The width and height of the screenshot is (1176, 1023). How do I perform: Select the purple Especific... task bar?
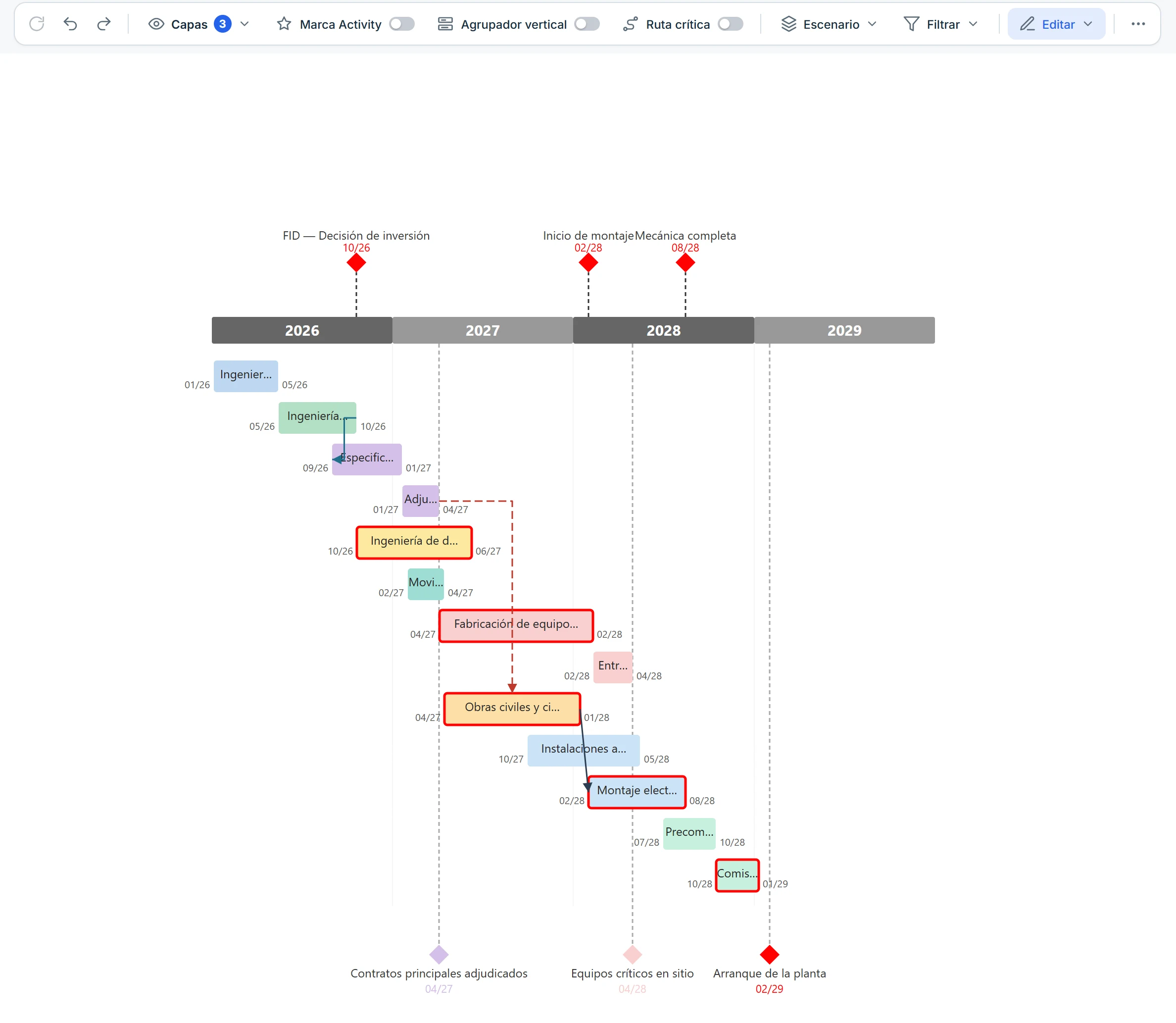click(x=367, y=460)
